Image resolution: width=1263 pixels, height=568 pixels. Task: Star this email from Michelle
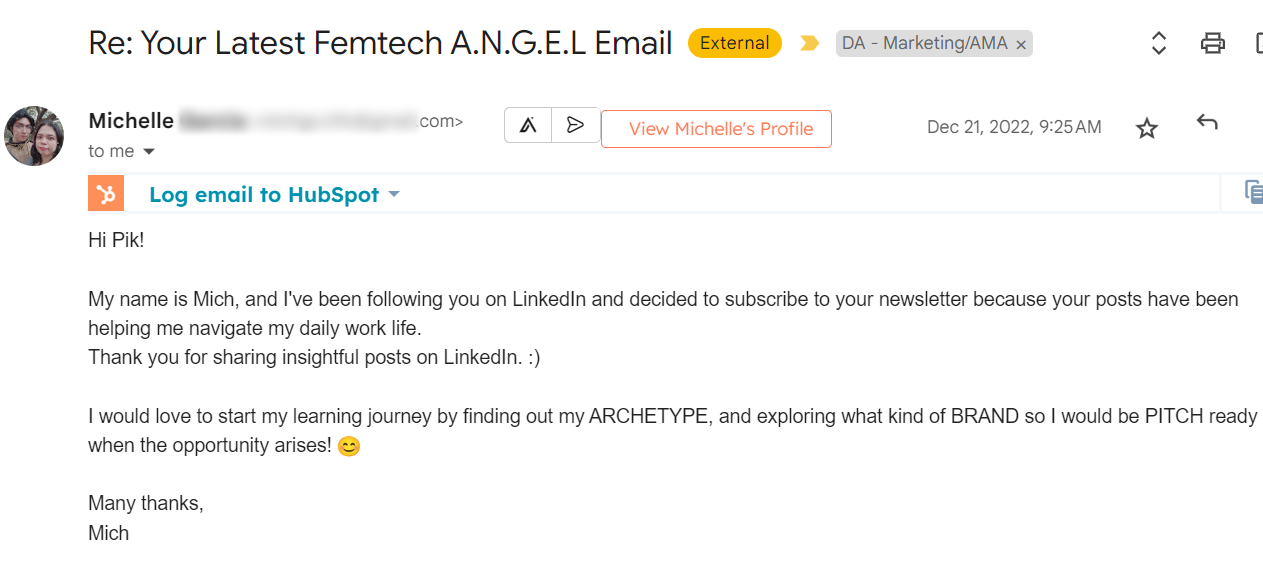pos(1147,128)
